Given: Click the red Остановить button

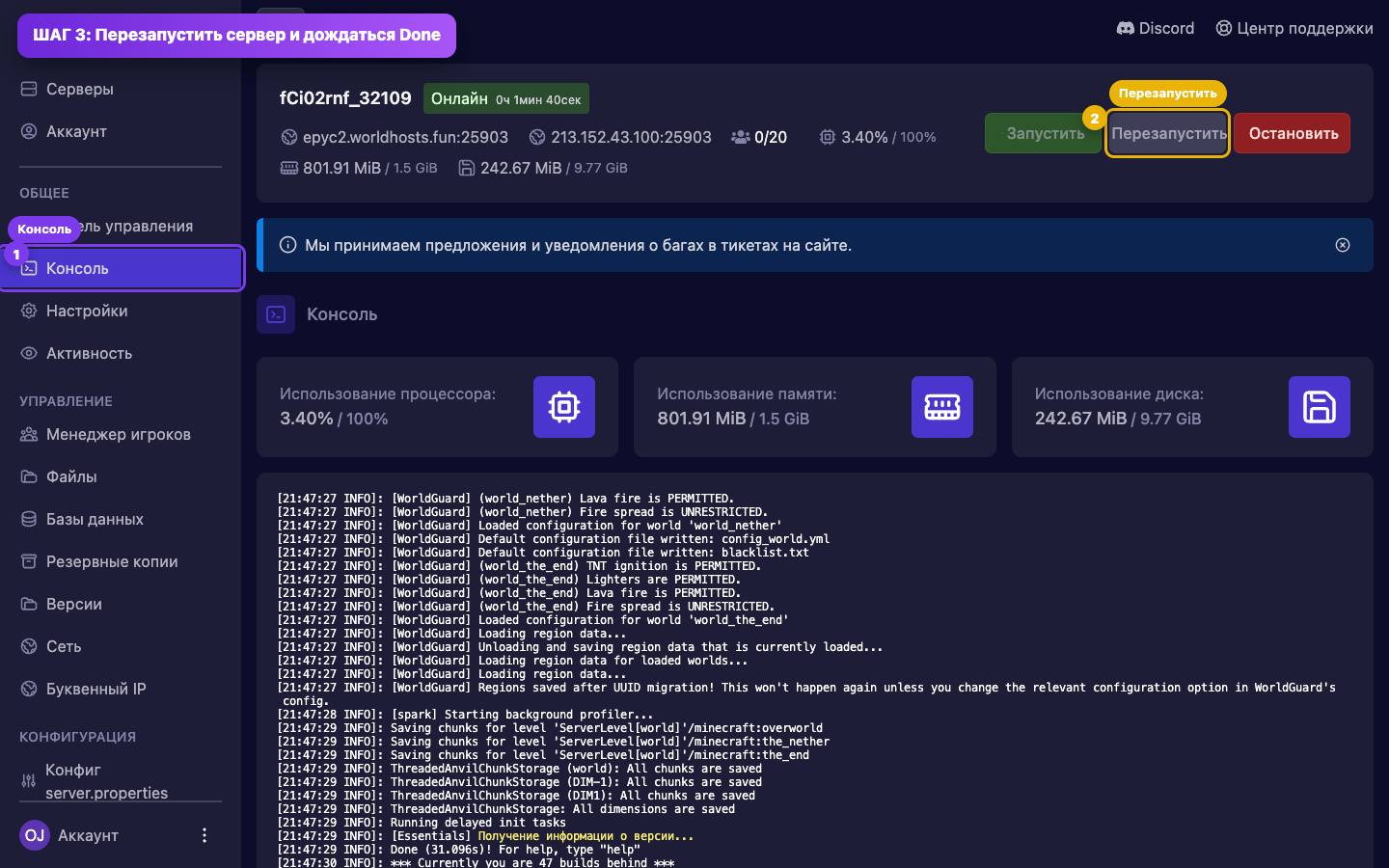Looking at the screenshot, I should click(x=1293, y=133).
